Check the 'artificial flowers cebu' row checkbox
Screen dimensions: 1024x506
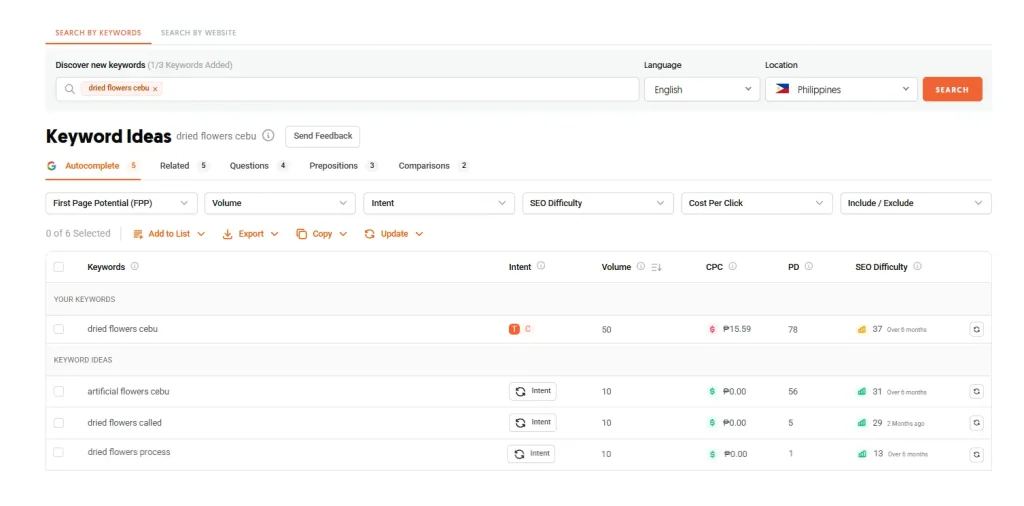point(59,391)
